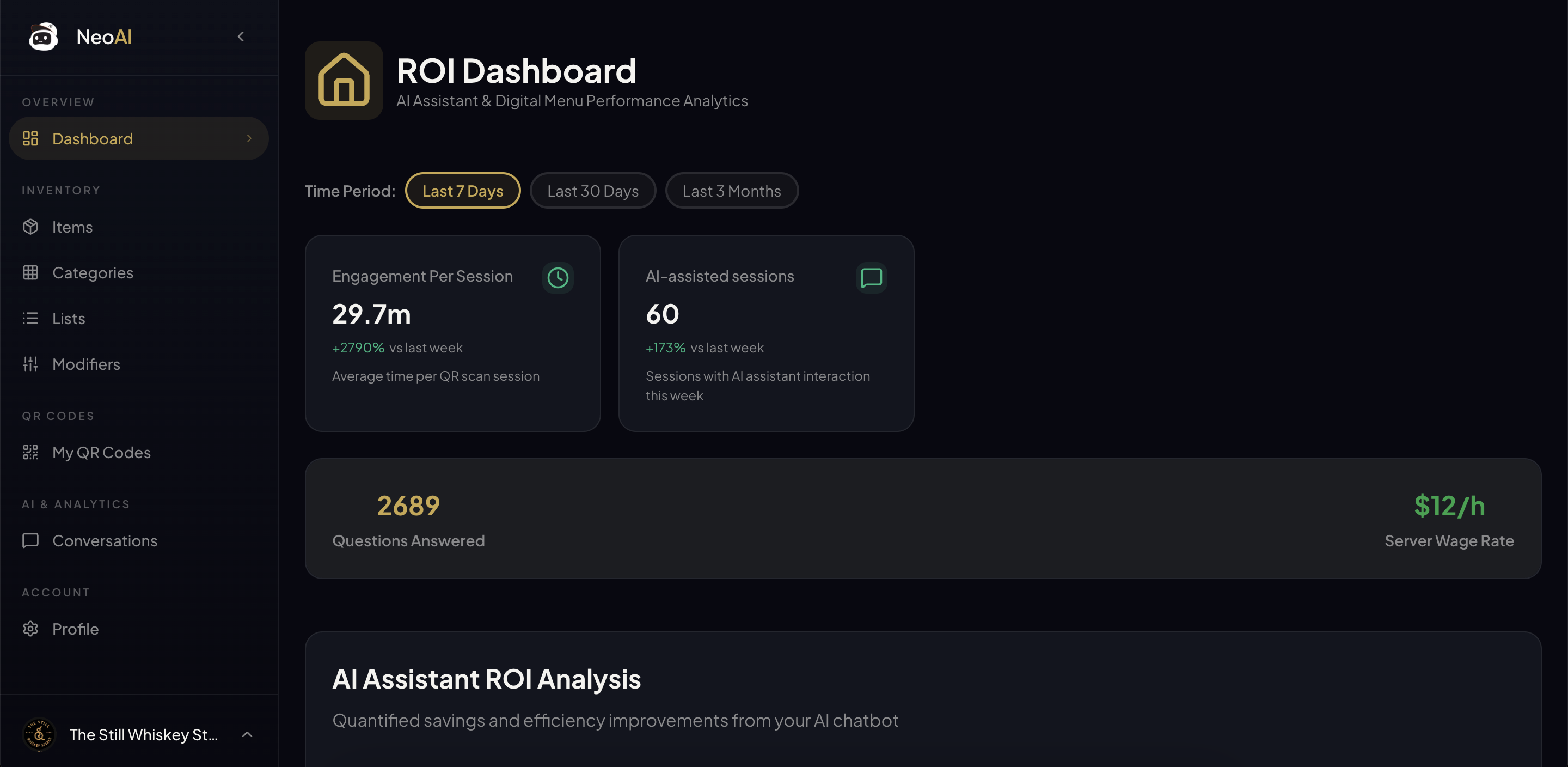This screenshot has width=1568, height=767.
Task: Click the AI Assistant ROI Analysis heading
Action: point(486,679)
